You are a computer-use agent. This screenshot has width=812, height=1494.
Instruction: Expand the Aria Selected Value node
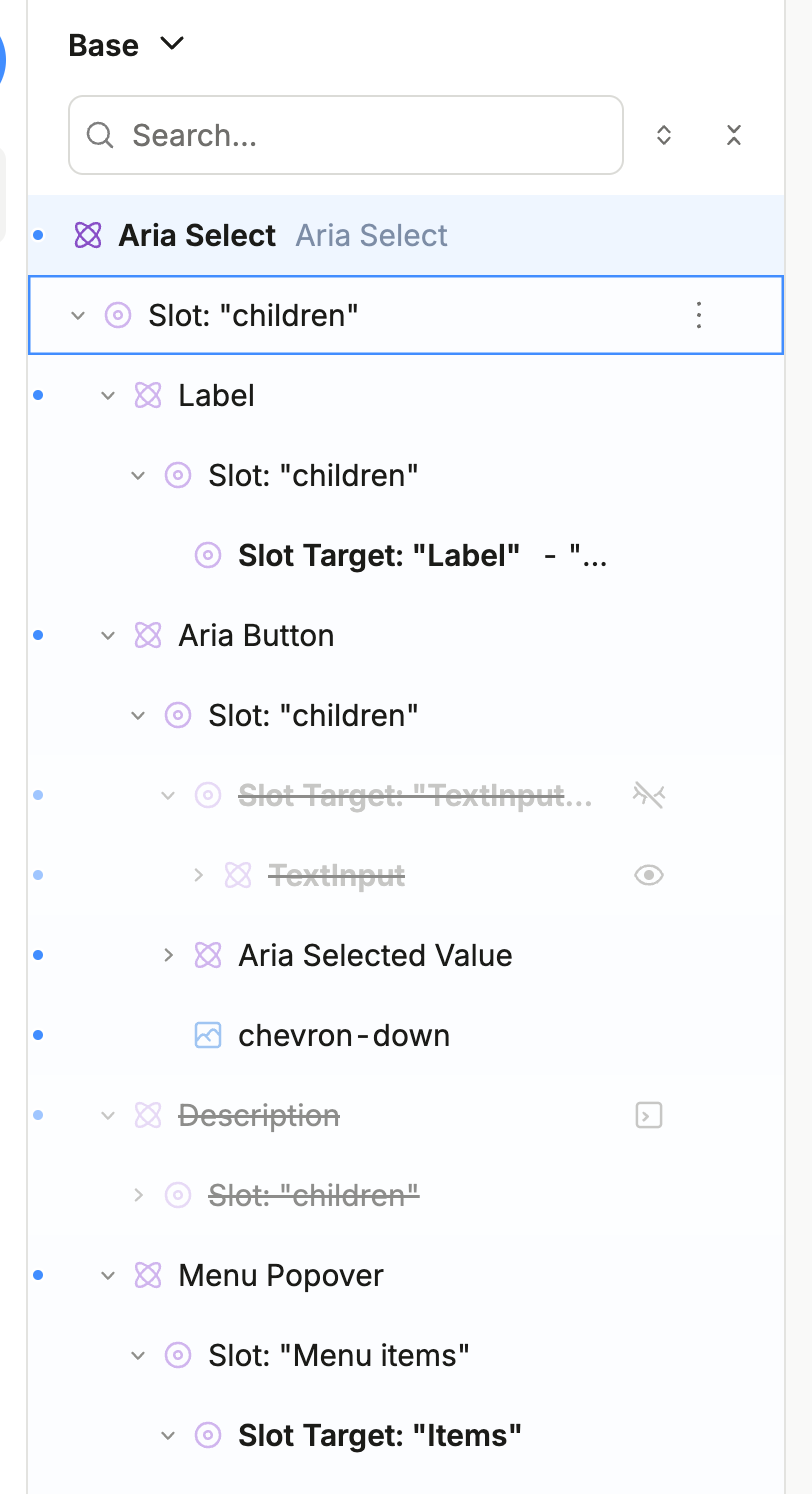pos(168,955)
